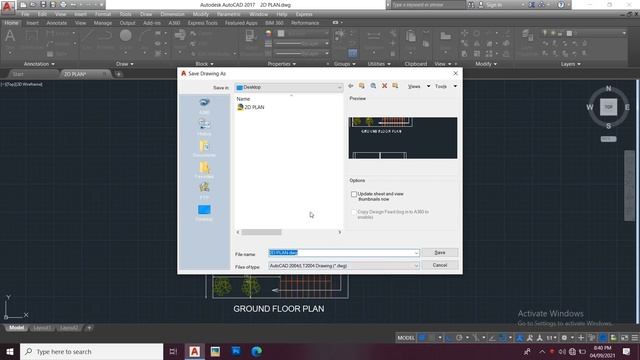Expand the Draw ribbon panel
640x360 pixels.
coord(124,64)
